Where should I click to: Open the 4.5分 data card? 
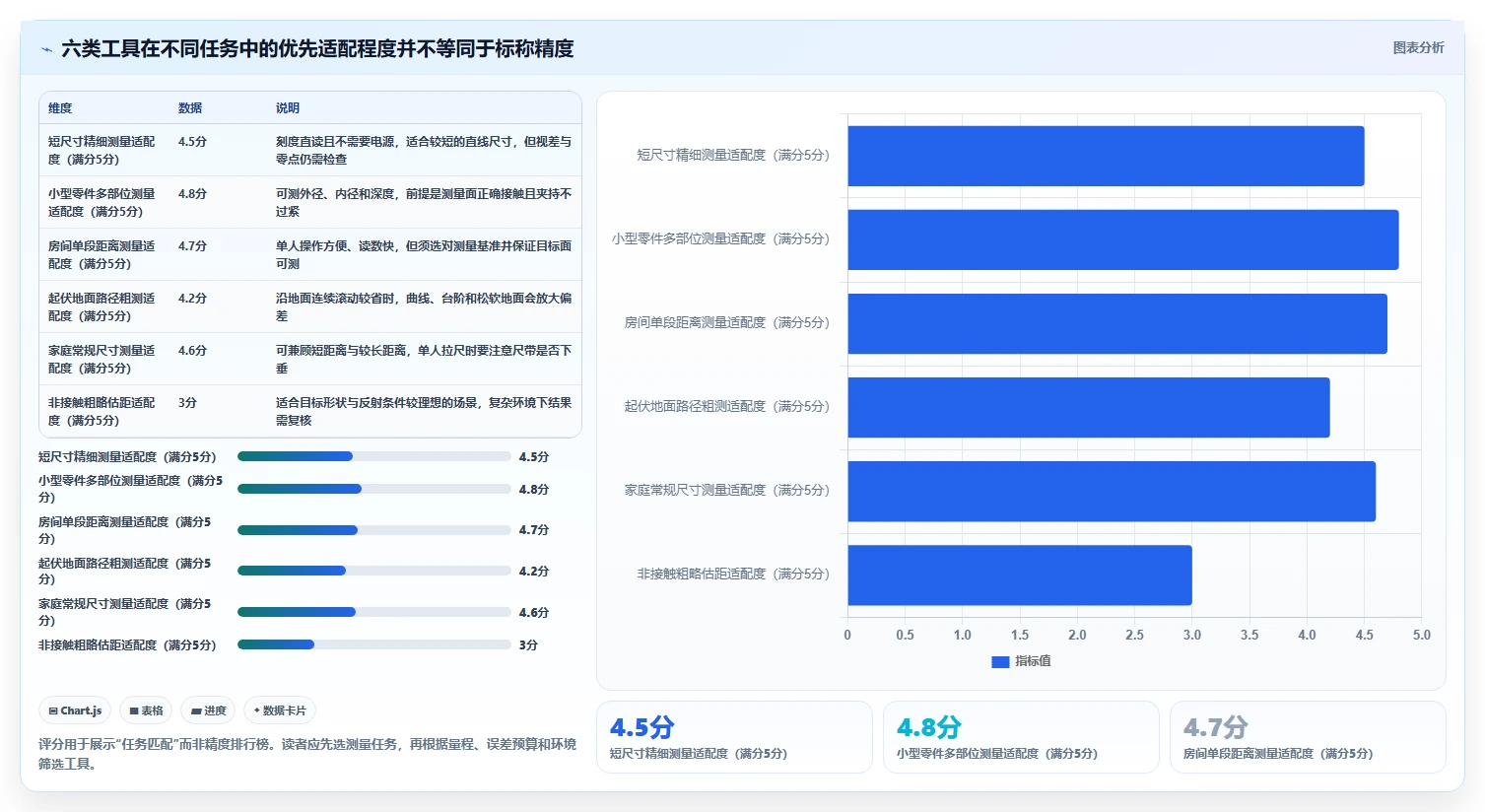734,737
